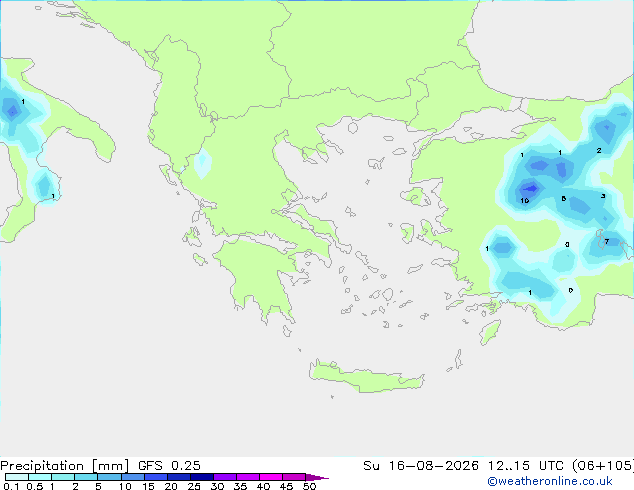
Task: Click the island of Crete on the map
Action: coord(366,377)
